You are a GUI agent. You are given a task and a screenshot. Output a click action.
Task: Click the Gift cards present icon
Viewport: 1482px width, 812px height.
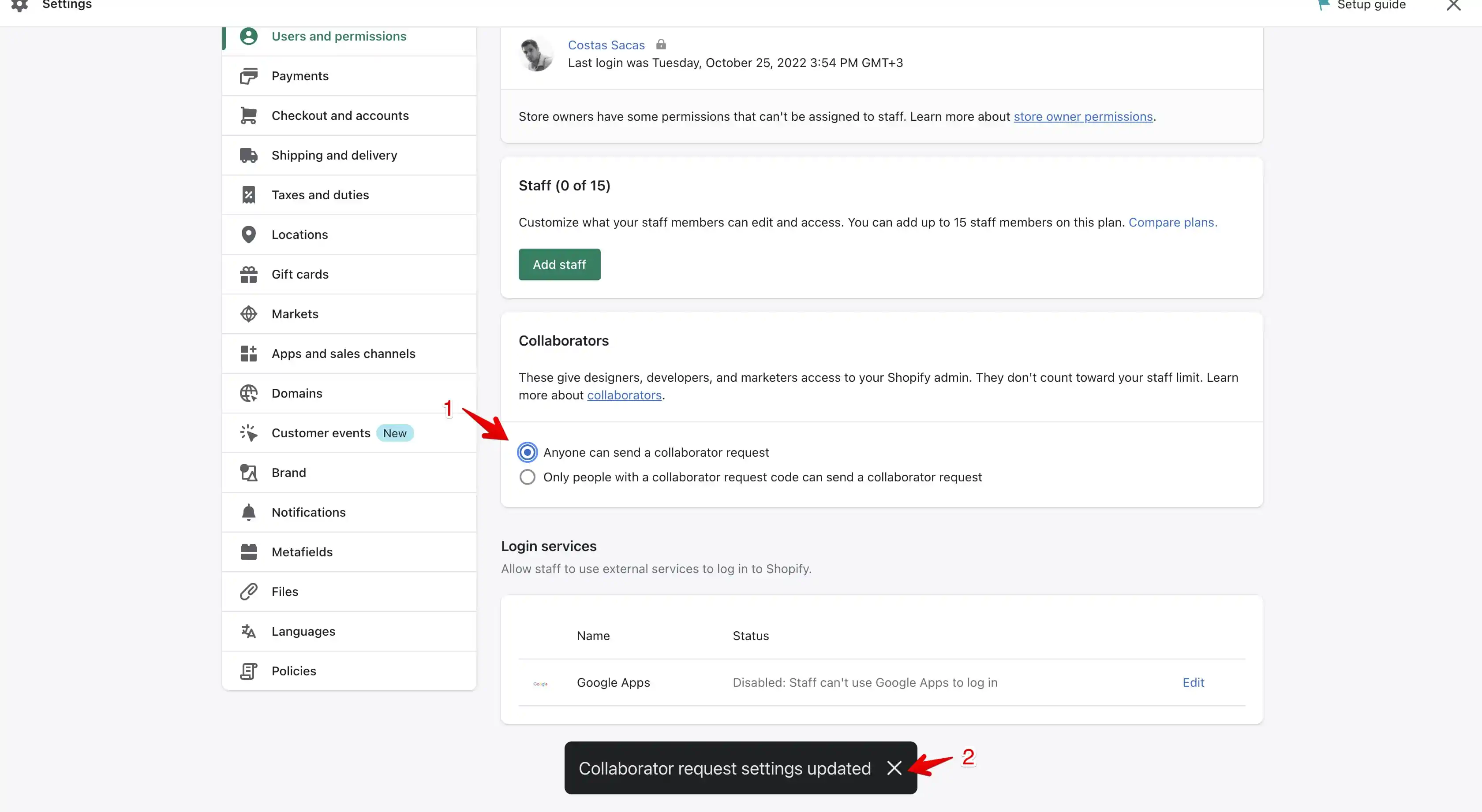248,274
